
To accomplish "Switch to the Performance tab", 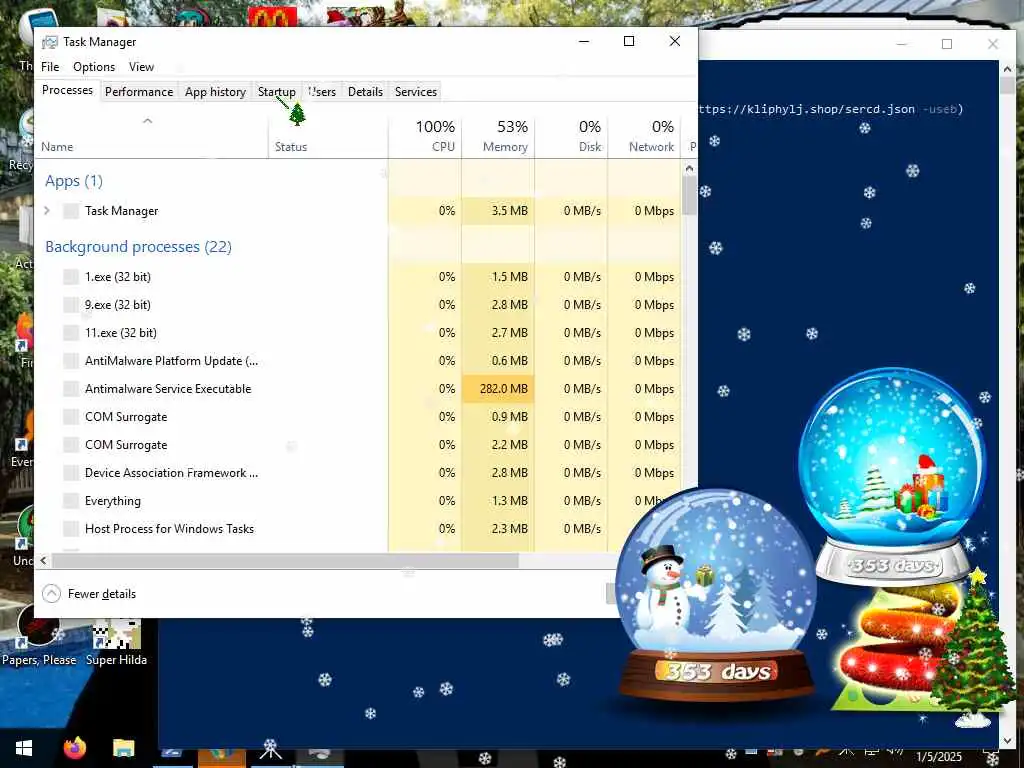I will [x=138, y=92].
